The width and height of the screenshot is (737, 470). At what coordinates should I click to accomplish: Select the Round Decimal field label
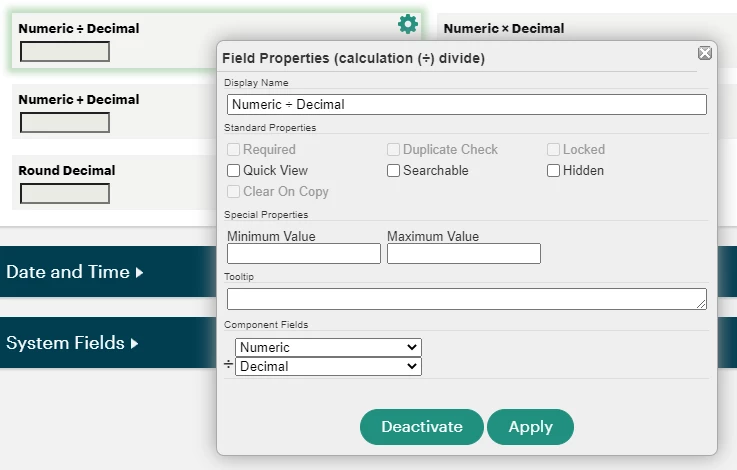point(67,171)
